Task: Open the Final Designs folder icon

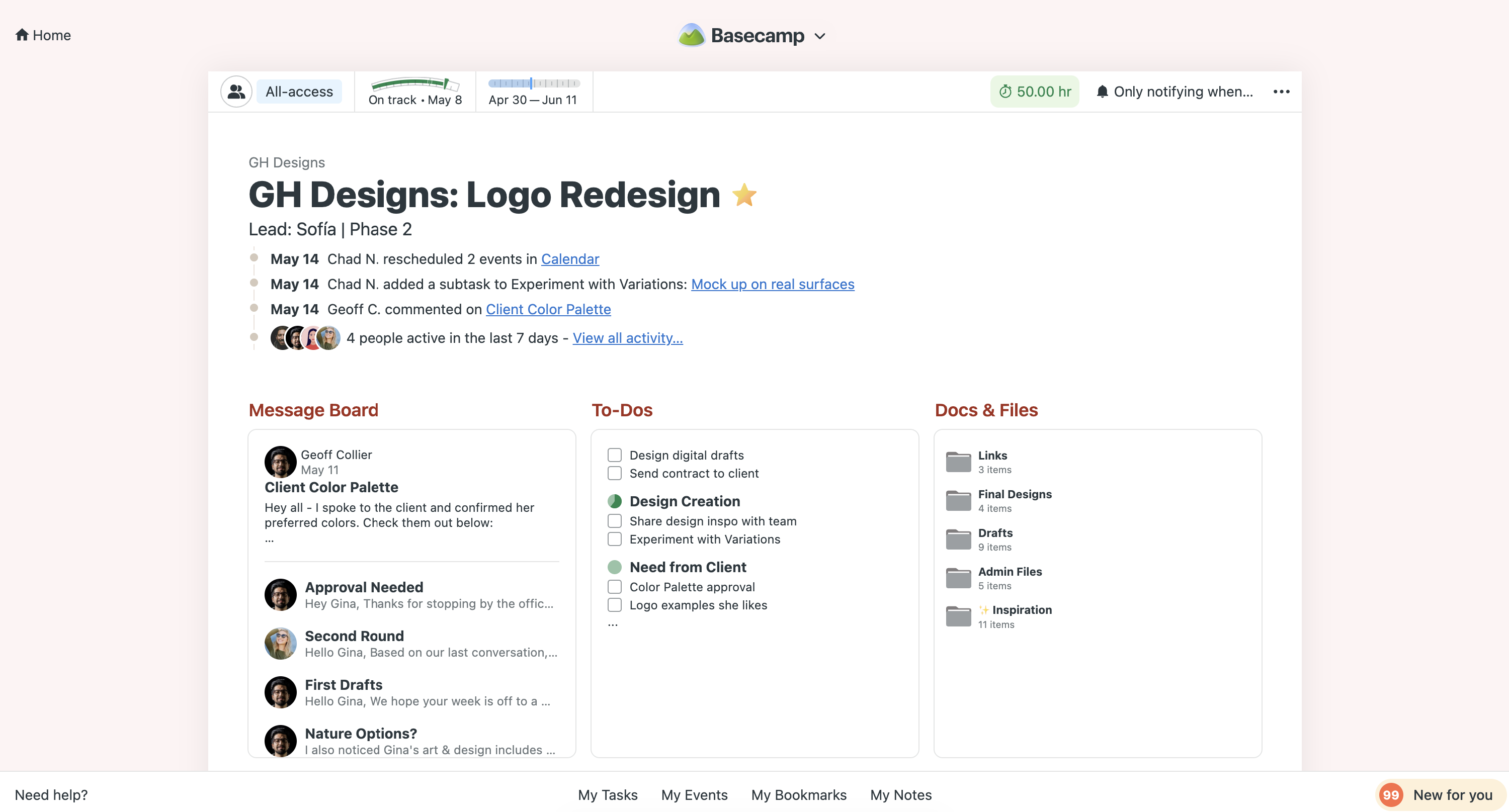Action: coord(958,501)
